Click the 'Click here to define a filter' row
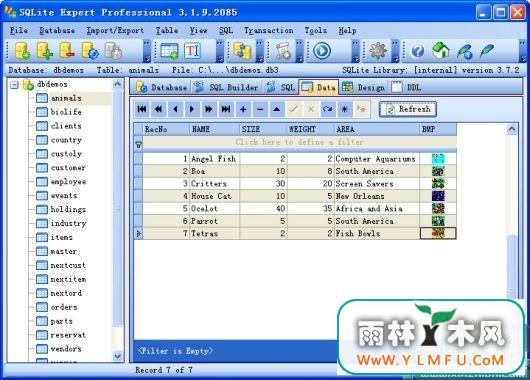 (x=299, y=142)
